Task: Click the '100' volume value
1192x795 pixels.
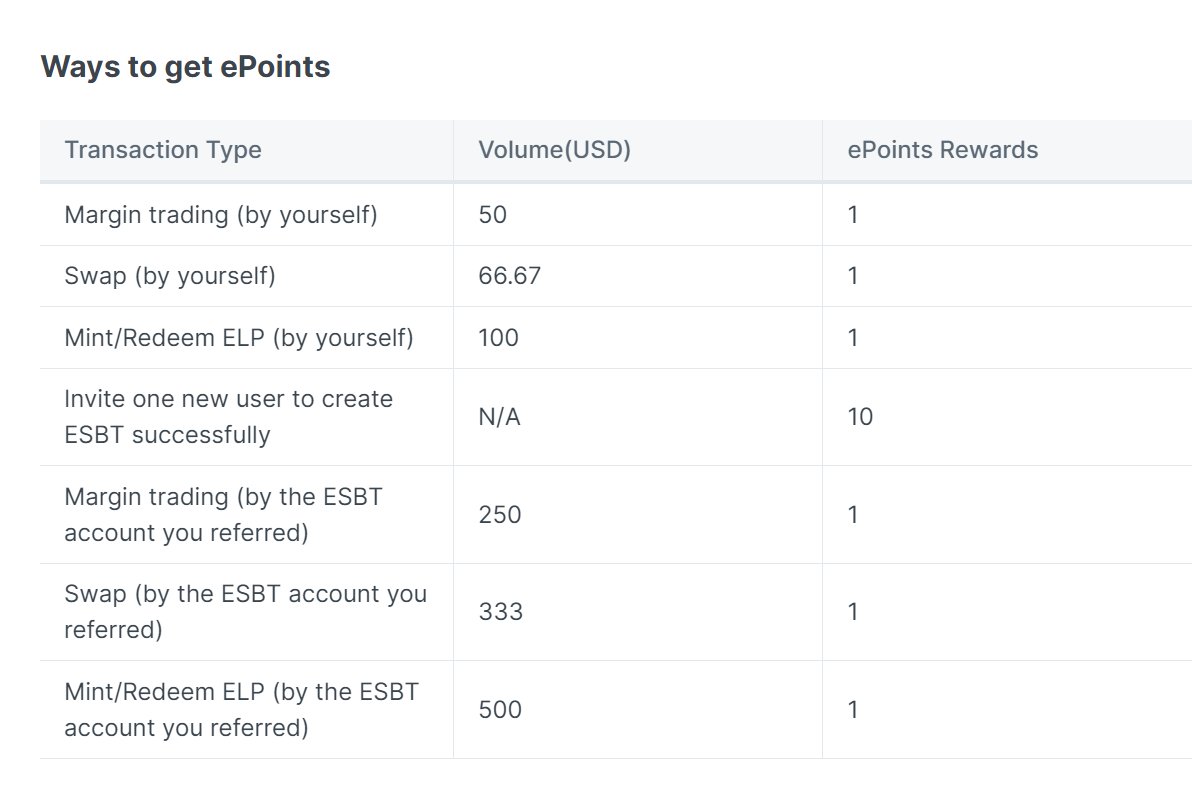Action: point(499,337)
